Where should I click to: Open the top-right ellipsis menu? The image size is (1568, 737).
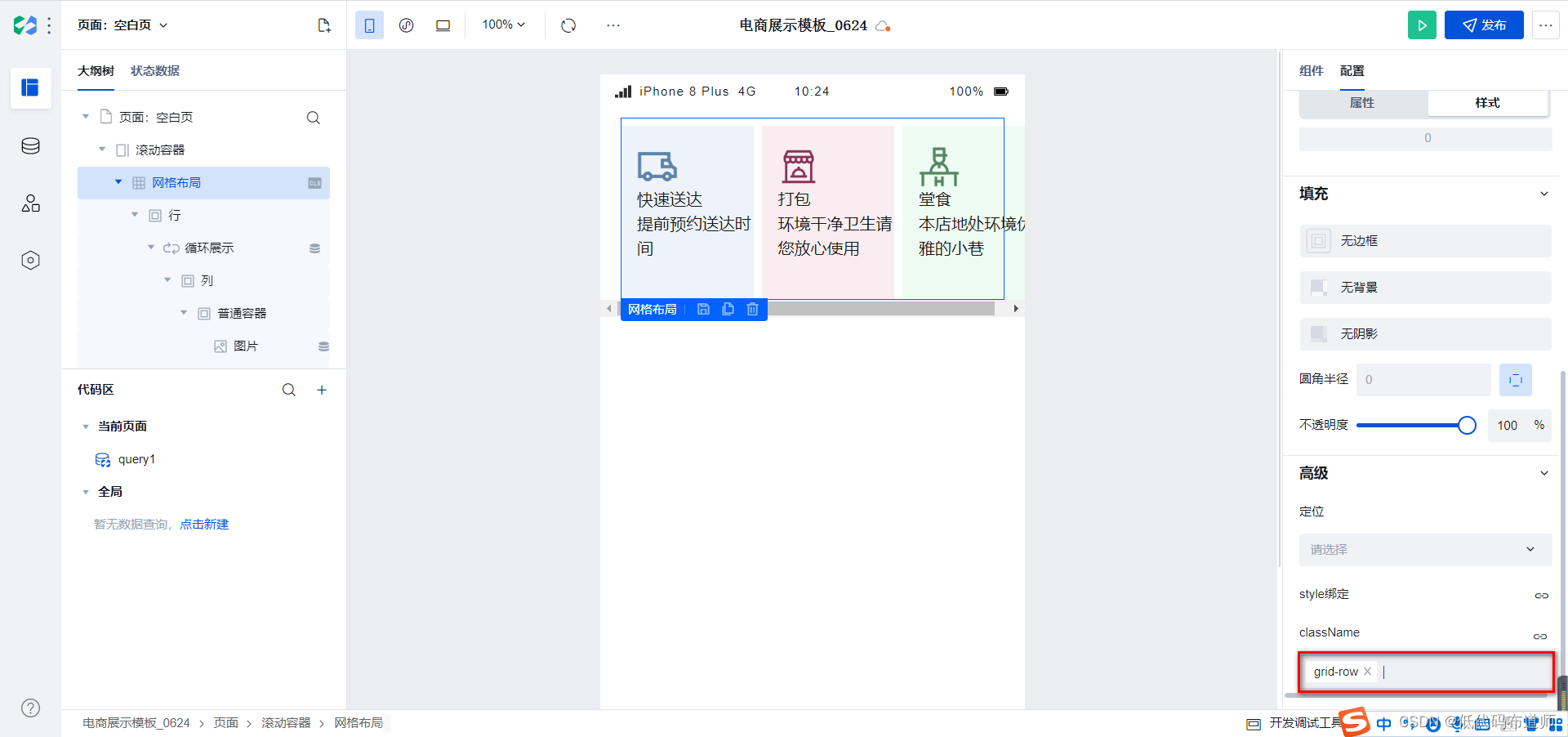[x=1545, y=25]
